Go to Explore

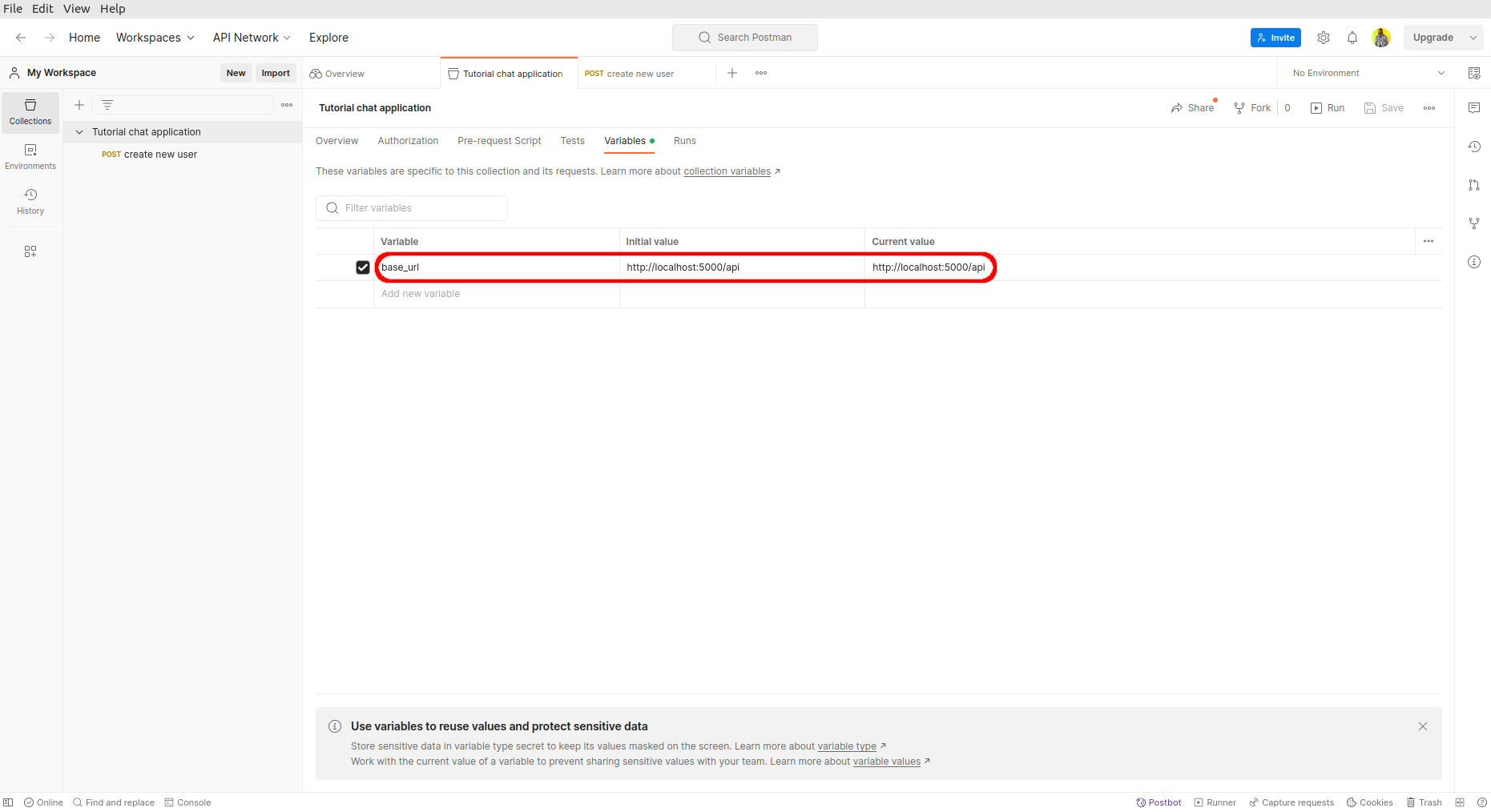click(x=328, y=38)
